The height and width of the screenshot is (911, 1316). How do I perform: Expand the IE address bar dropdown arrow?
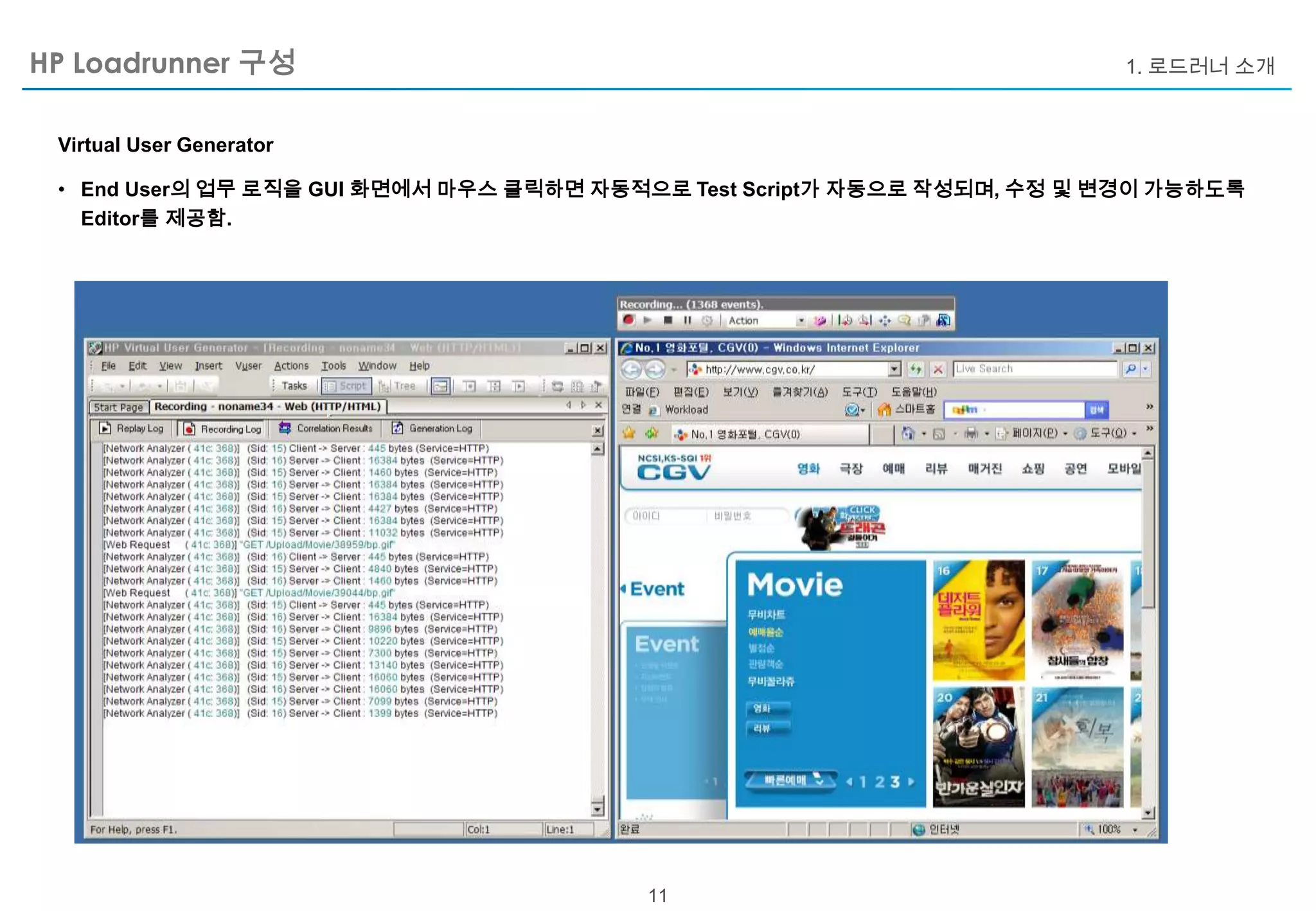click(894, 369)
